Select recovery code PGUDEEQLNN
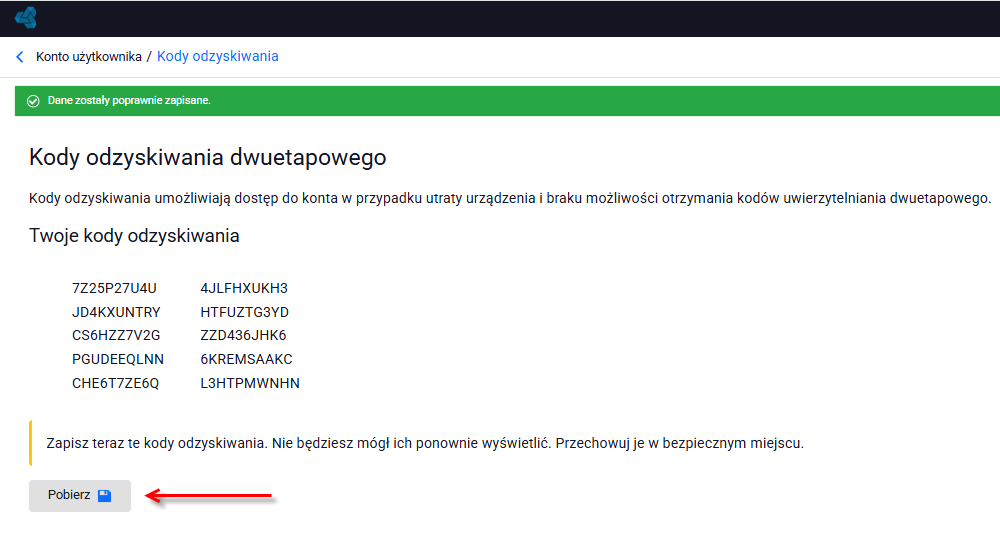 [118, 359]
